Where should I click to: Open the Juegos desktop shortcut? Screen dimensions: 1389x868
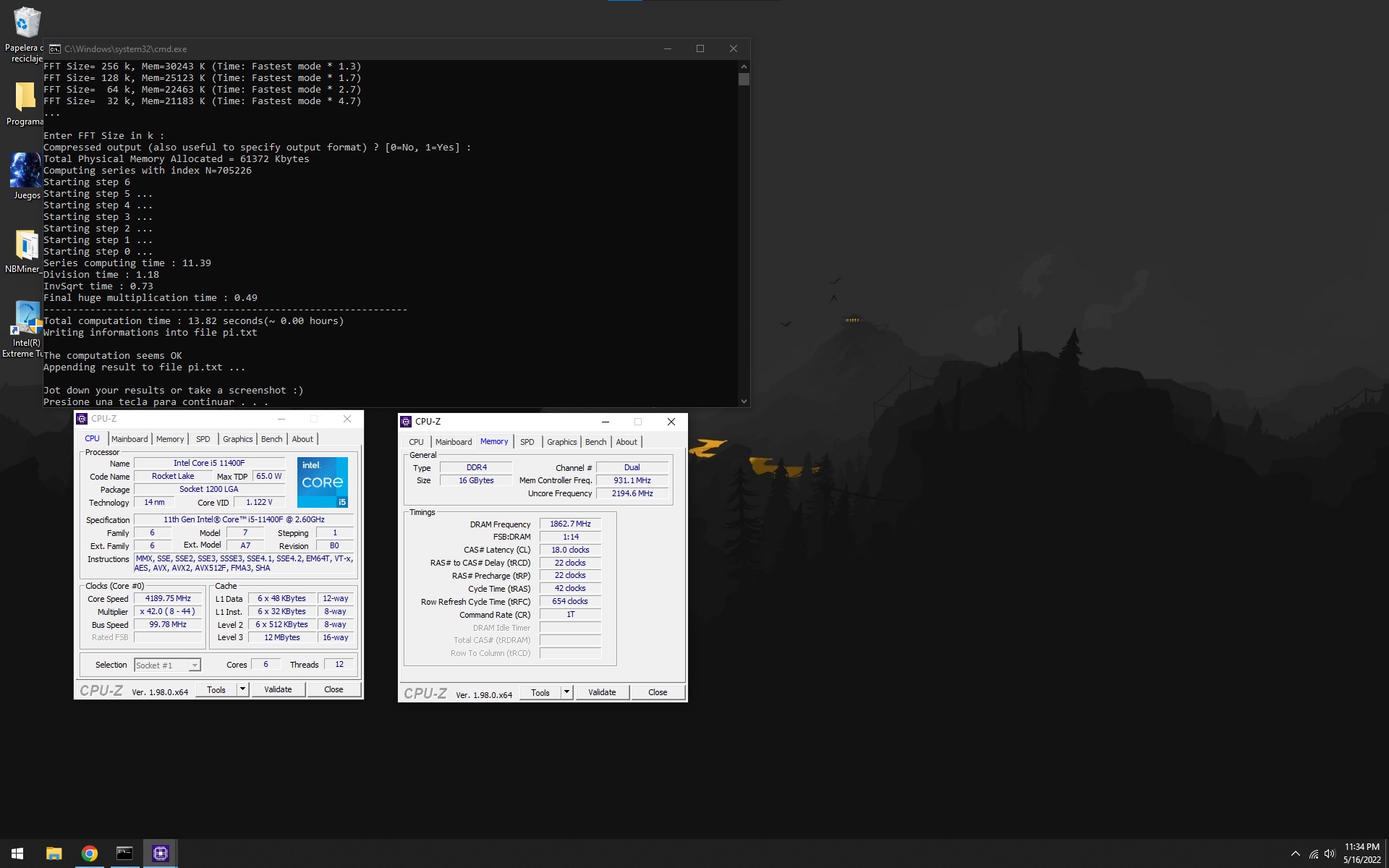coord(26,176)
